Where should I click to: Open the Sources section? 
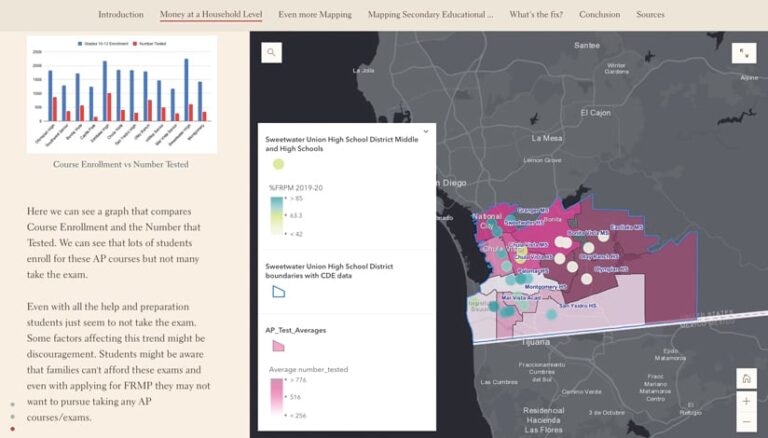[650, 15]
